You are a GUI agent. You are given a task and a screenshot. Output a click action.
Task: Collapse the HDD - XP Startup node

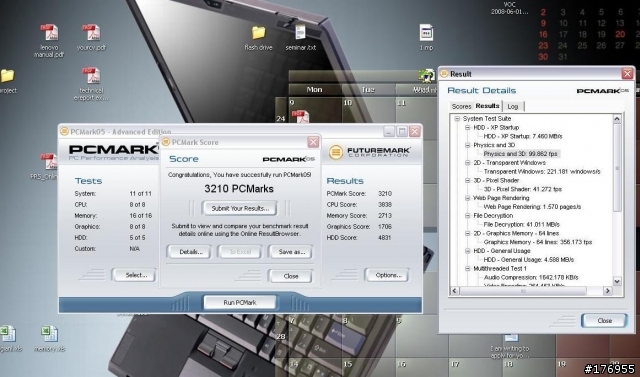[x=468, y=128]
